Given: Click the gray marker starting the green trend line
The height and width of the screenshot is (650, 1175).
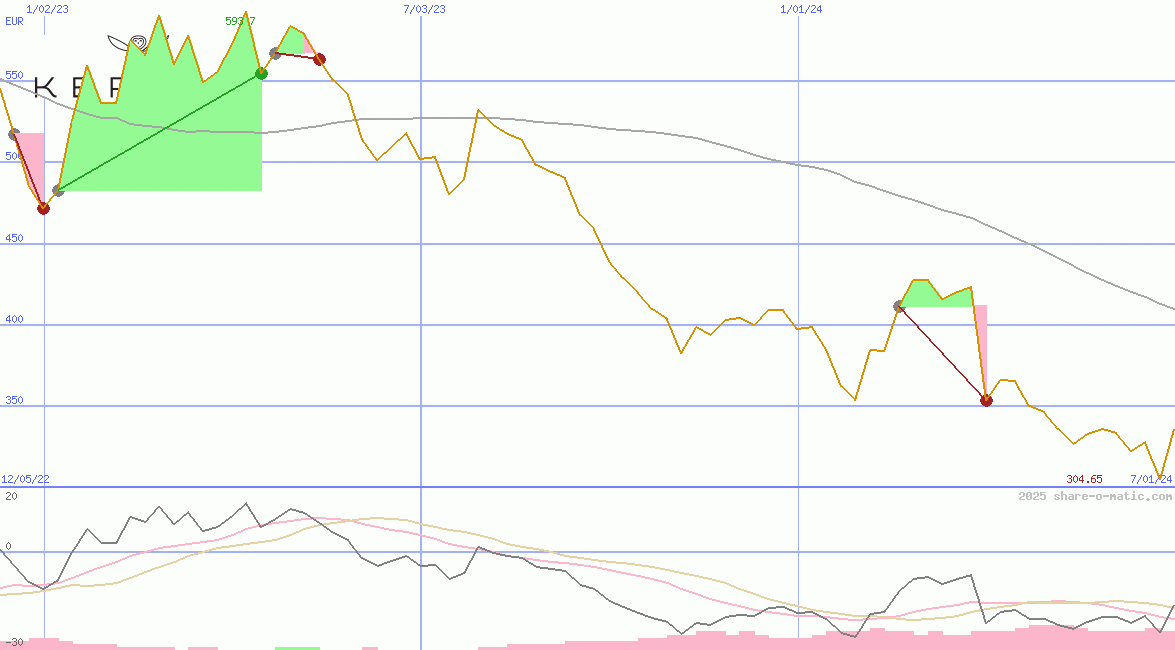Looking at the screenshot, I should point(58,190).
